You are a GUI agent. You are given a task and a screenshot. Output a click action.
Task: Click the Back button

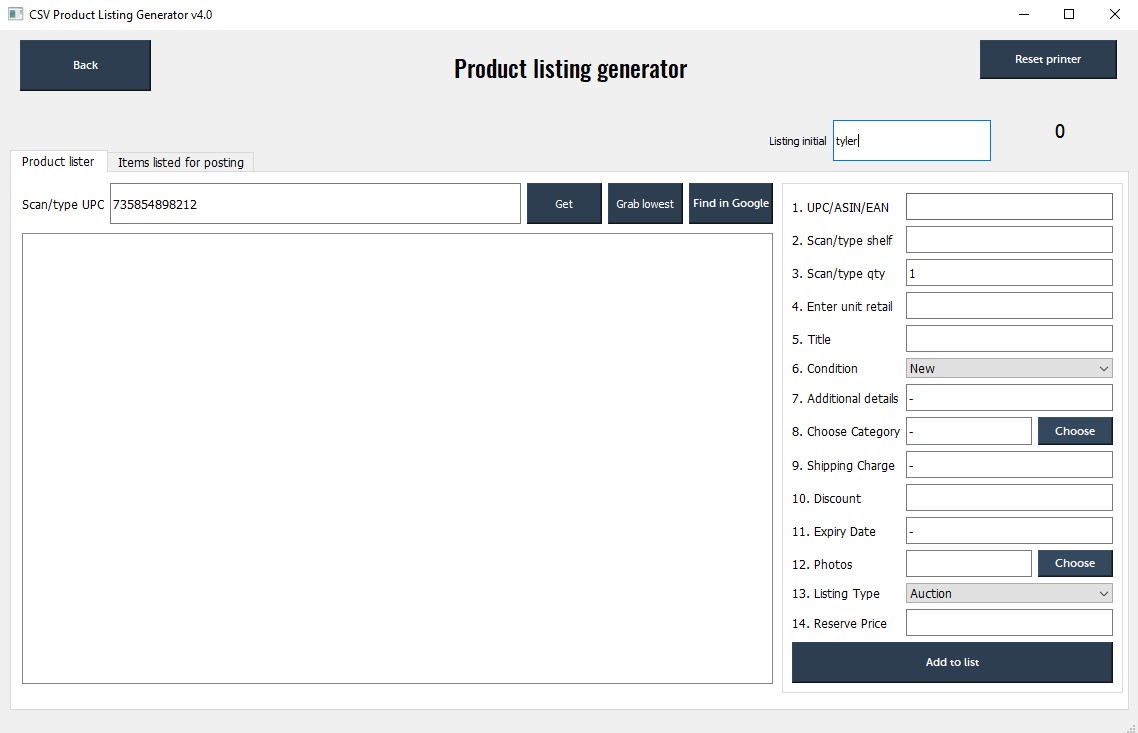coord(85,64)
